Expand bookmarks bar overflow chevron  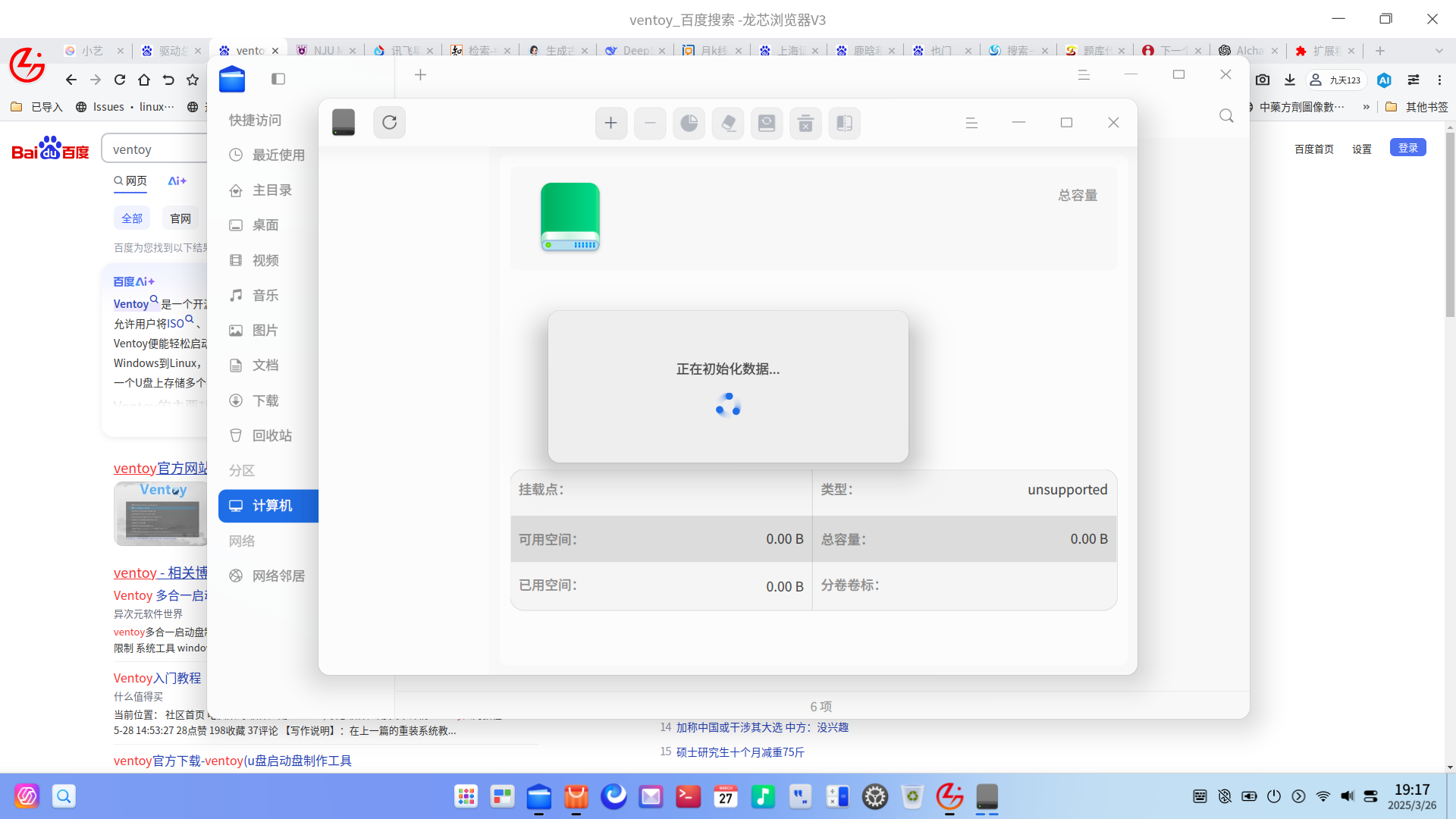pos(1367,107)
